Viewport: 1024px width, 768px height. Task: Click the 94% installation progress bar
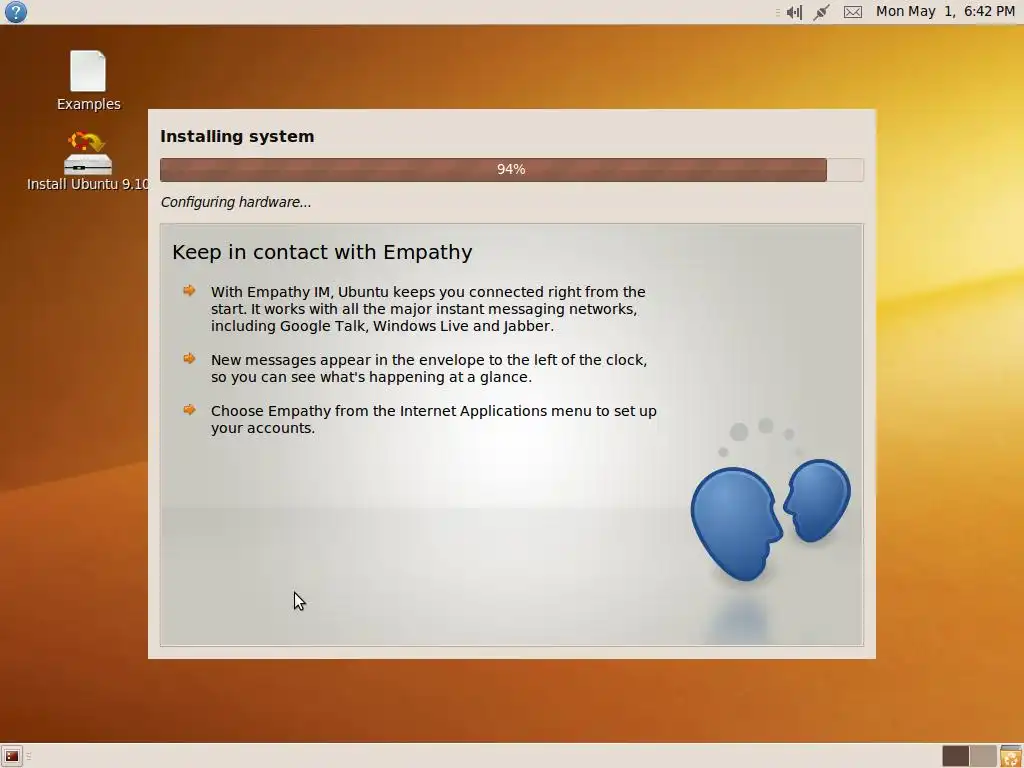511,170
